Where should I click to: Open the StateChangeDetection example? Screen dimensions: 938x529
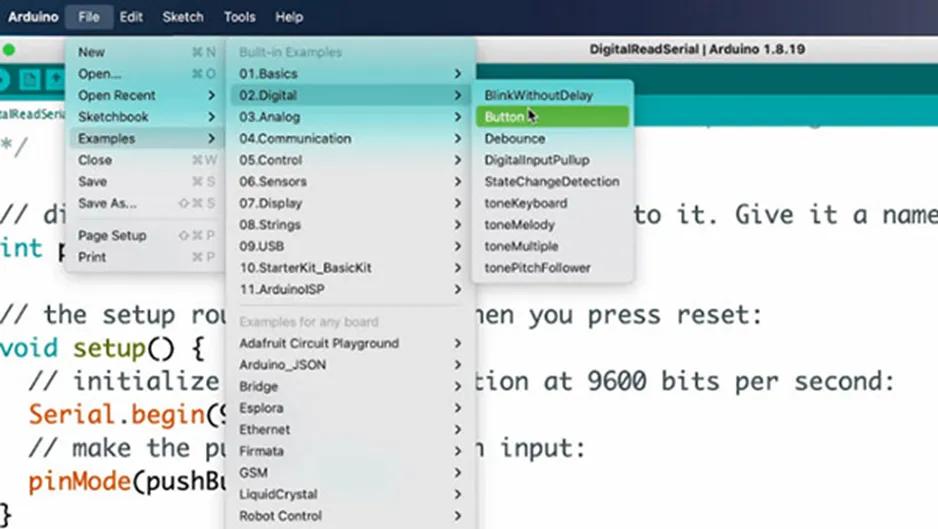pyautogui.click(x=552, y=181)
